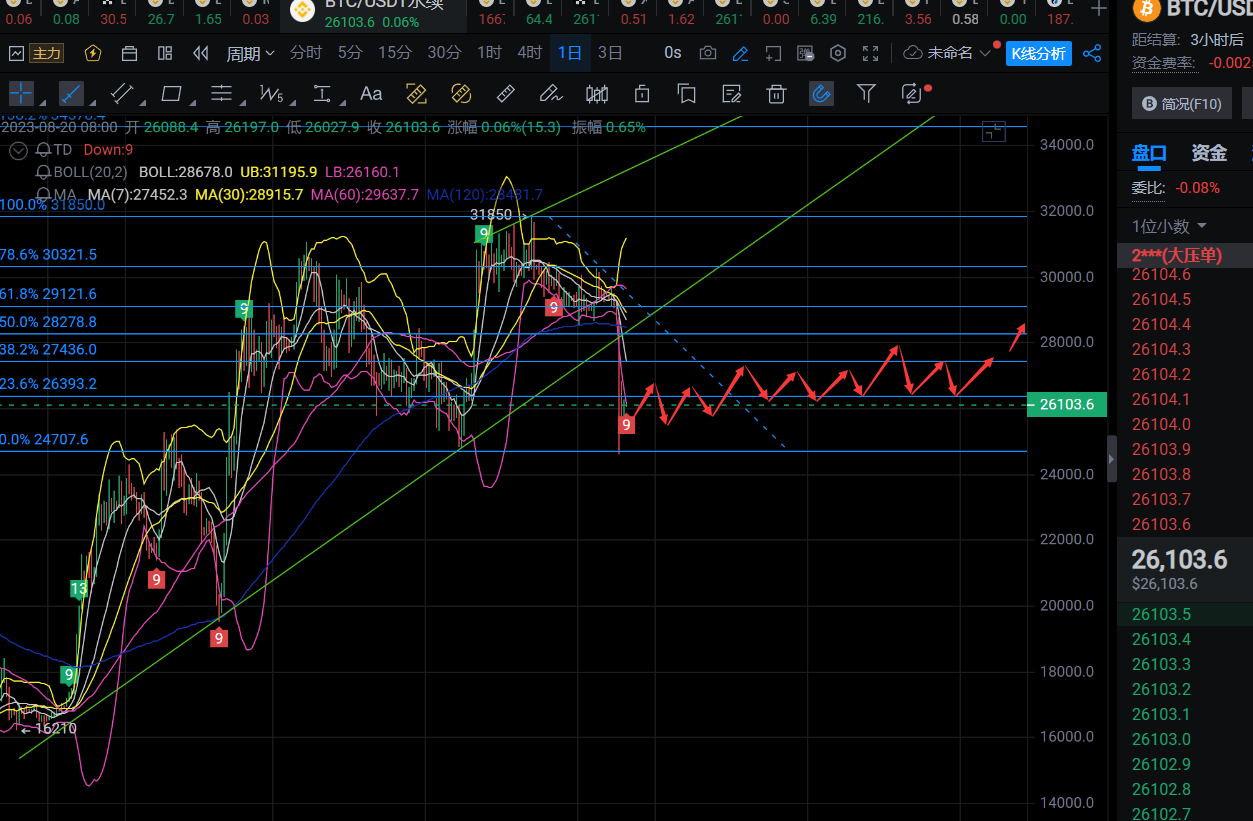This screenshot has width=1253, height=821.
Task: Select the 1日 daily timeframe
Action: click(570, 53)
